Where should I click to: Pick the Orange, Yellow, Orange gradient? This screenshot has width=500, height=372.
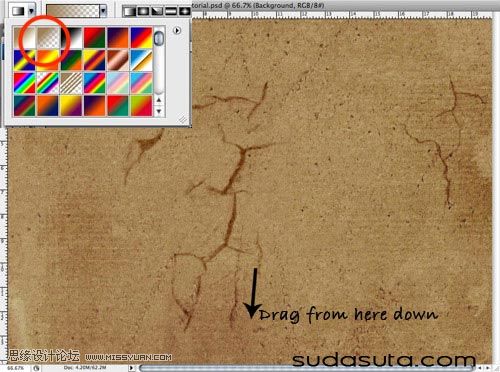coord(48,60)
